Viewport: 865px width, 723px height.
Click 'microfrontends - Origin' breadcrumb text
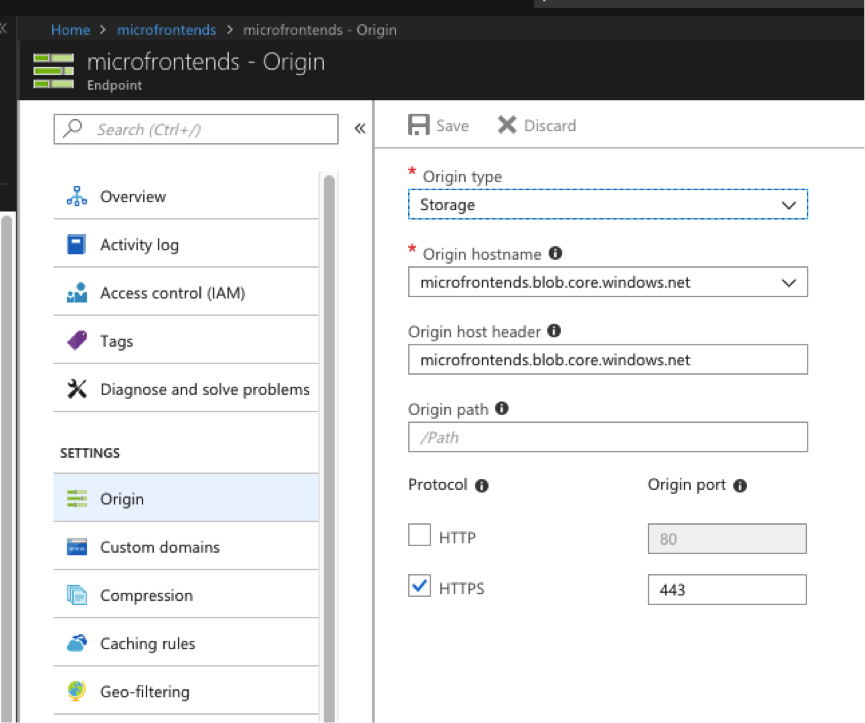320,30
